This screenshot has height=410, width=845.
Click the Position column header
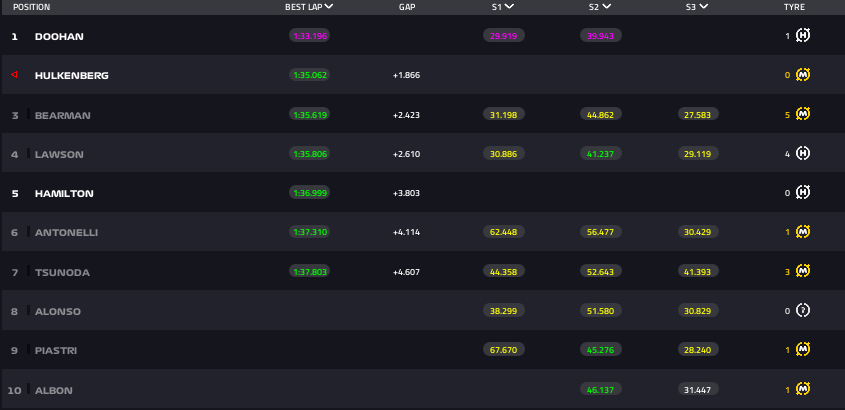coord(32,6)
